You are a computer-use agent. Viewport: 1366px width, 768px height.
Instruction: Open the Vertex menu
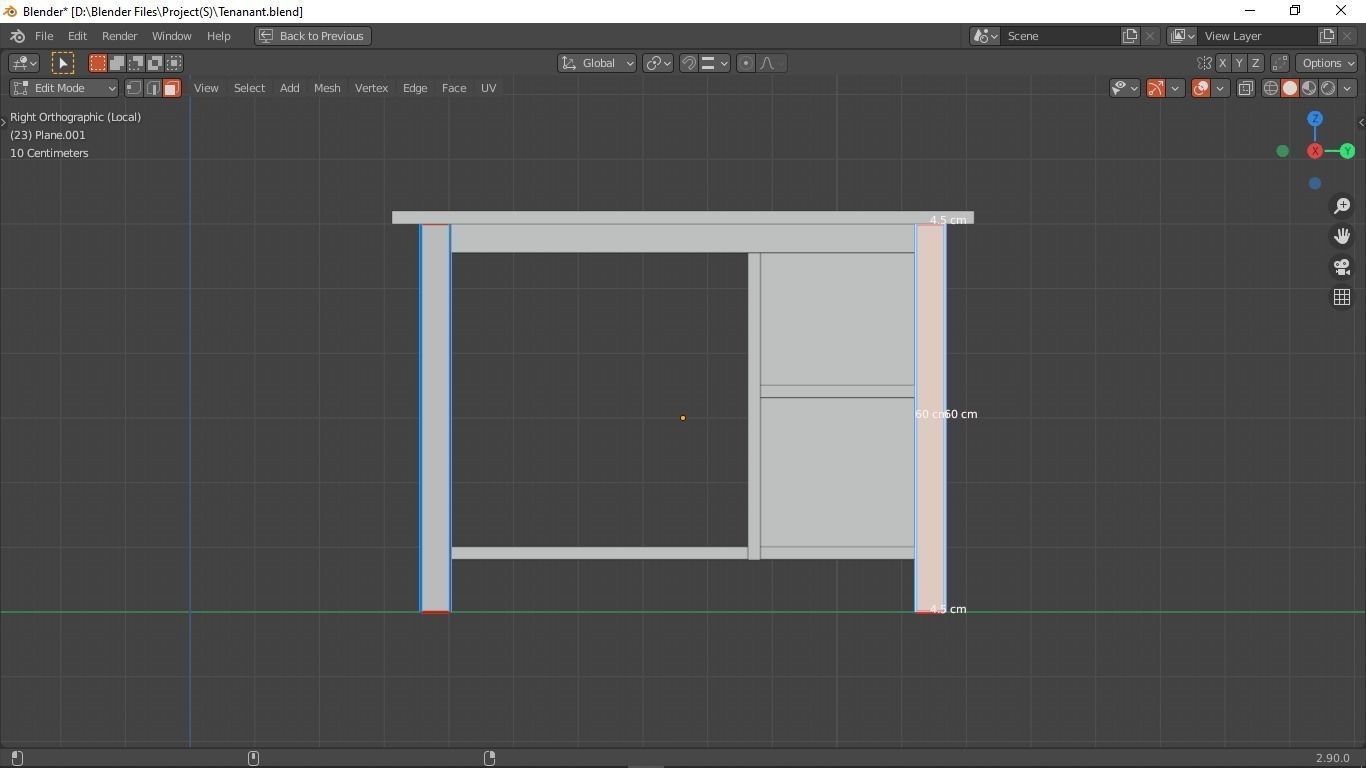coord(371,88)
